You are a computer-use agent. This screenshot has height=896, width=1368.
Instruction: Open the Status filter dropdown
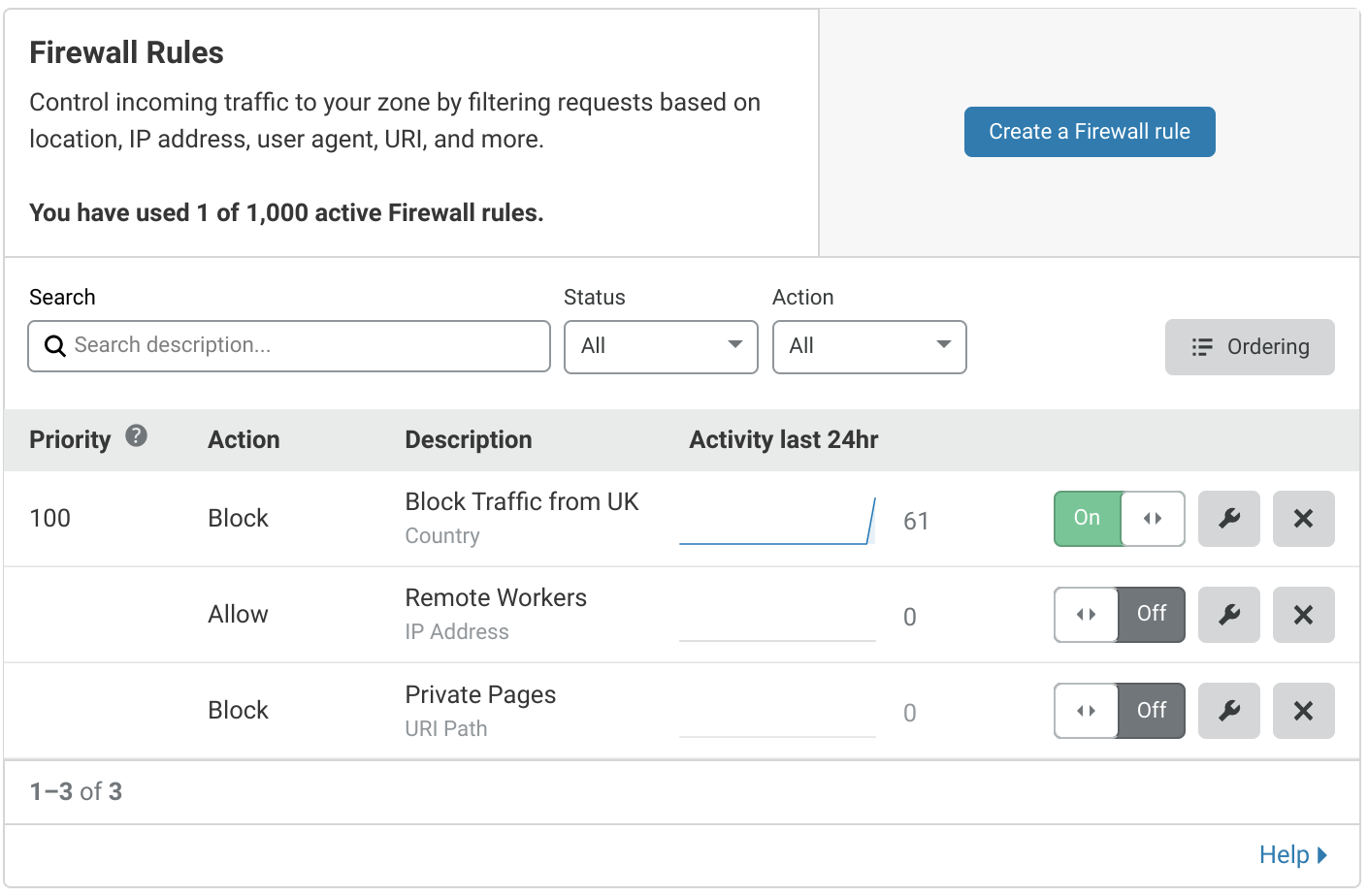[660, 346]
